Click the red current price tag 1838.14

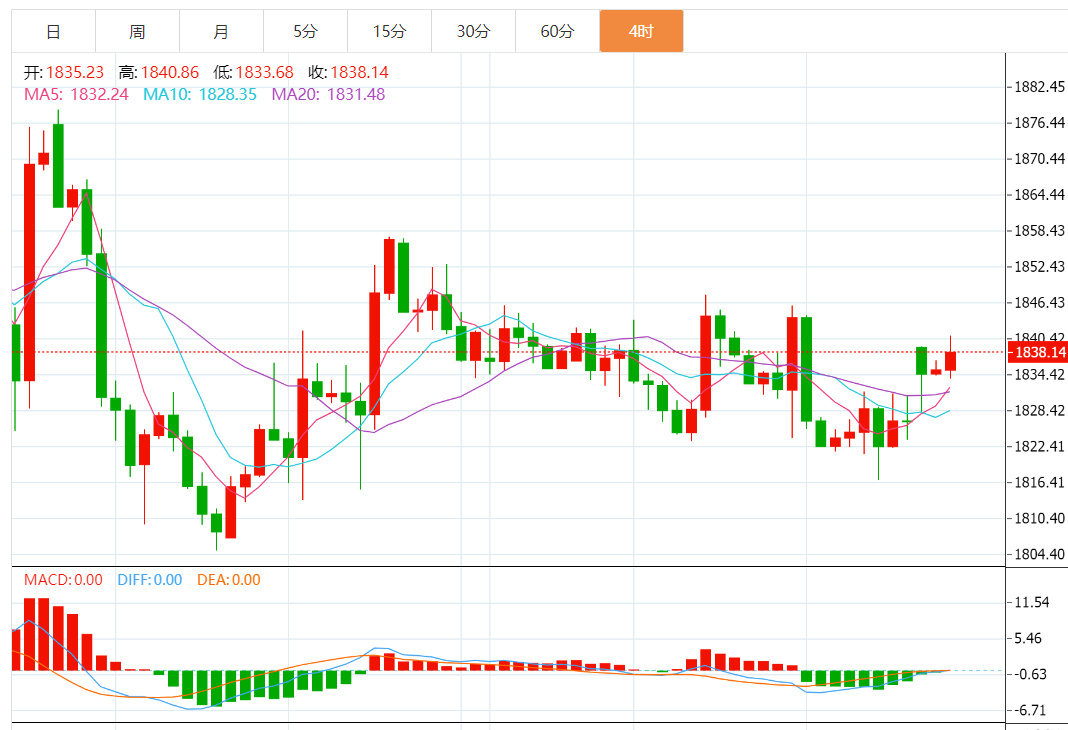click(1037, 352)
